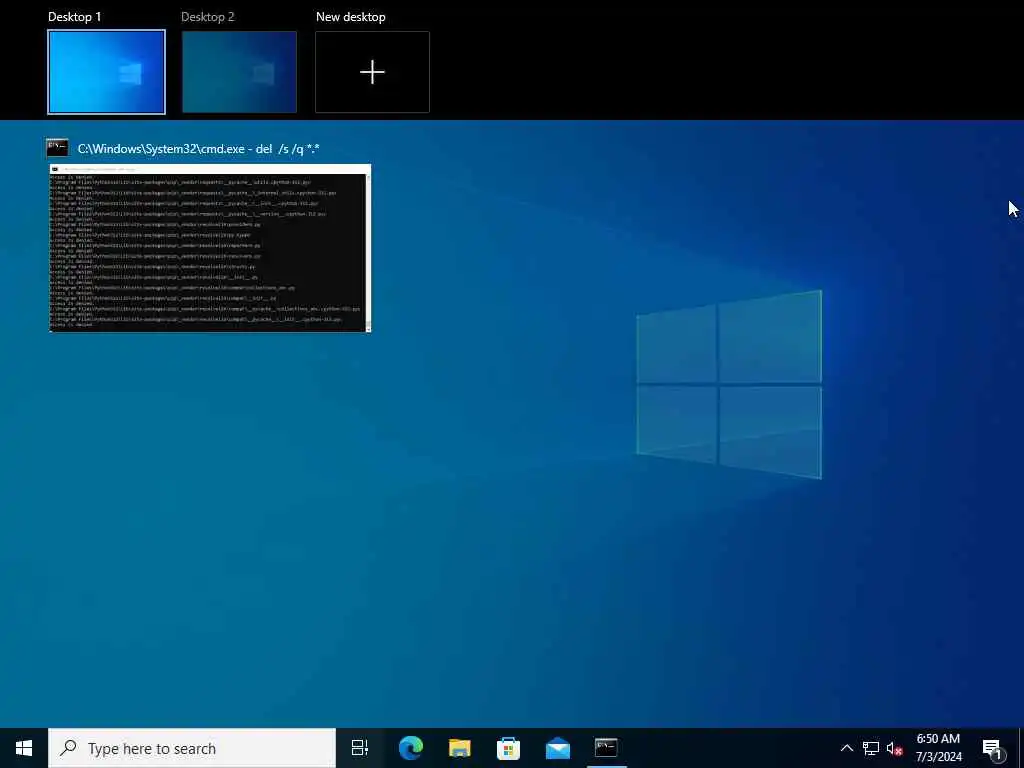This screenshot has height=768, width=1024.
Task: Click the muted volume tray icon
Action: point(895,748)
